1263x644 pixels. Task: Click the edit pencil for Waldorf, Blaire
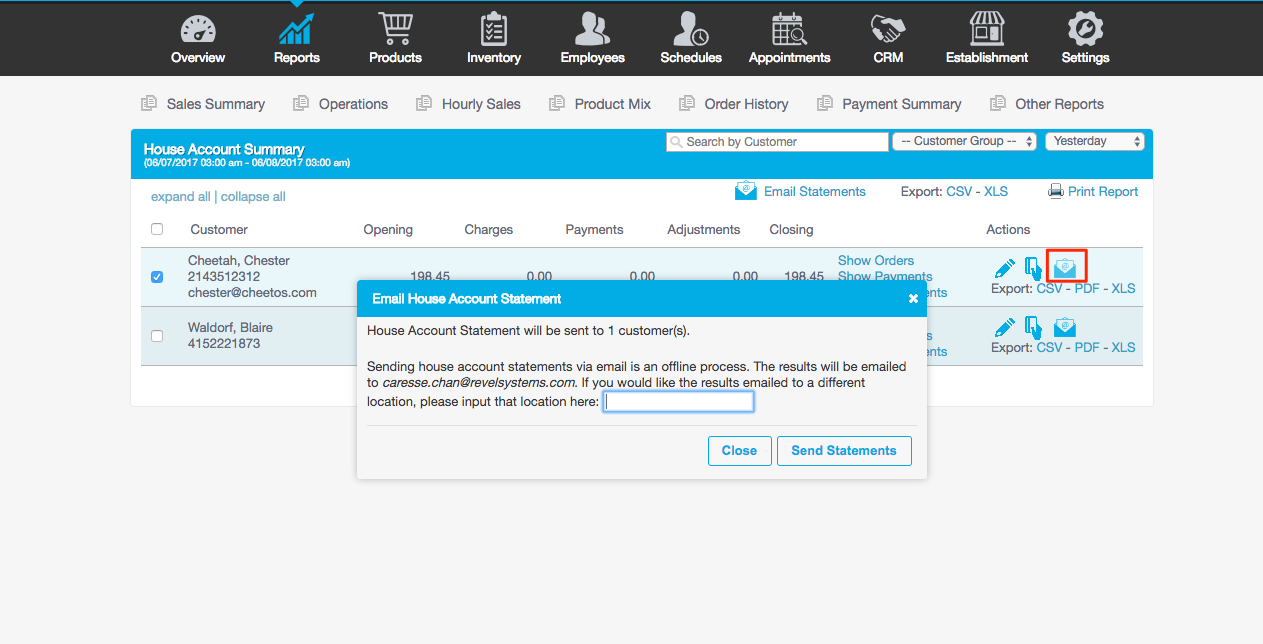(1005, 328)
